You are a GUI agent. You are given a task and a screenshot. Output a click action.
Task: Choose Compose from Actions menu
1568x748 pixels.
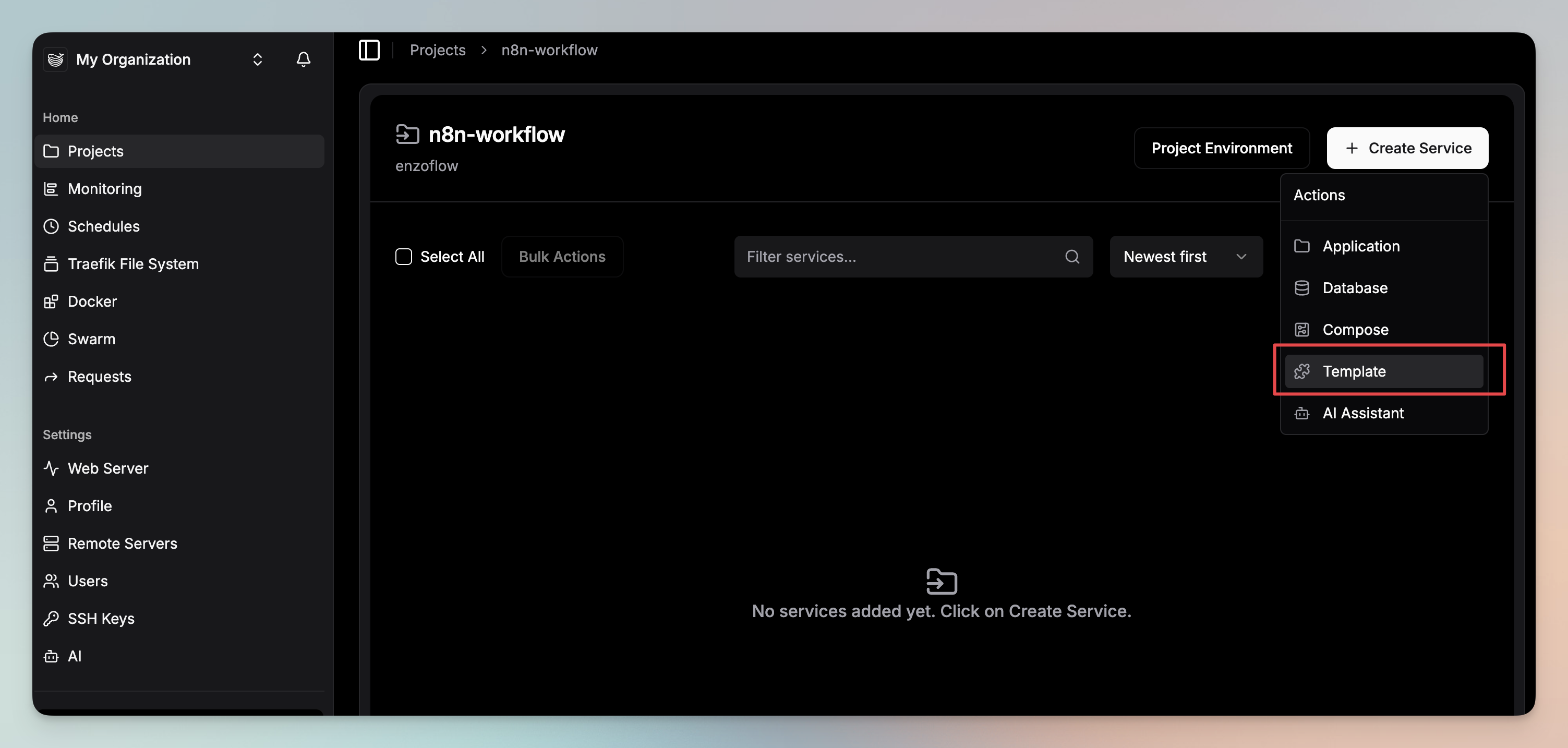(x=1383, y=329)
